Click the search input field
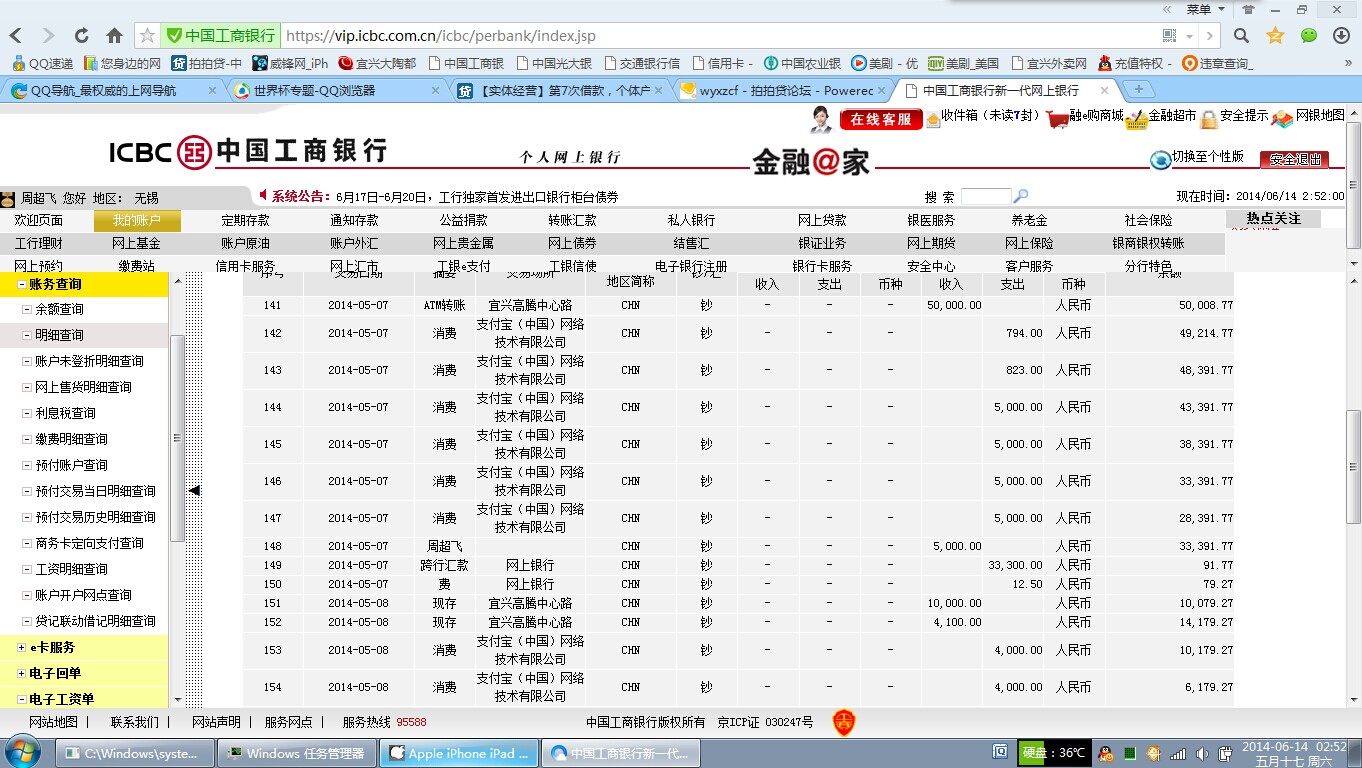 tap(985, 197)
